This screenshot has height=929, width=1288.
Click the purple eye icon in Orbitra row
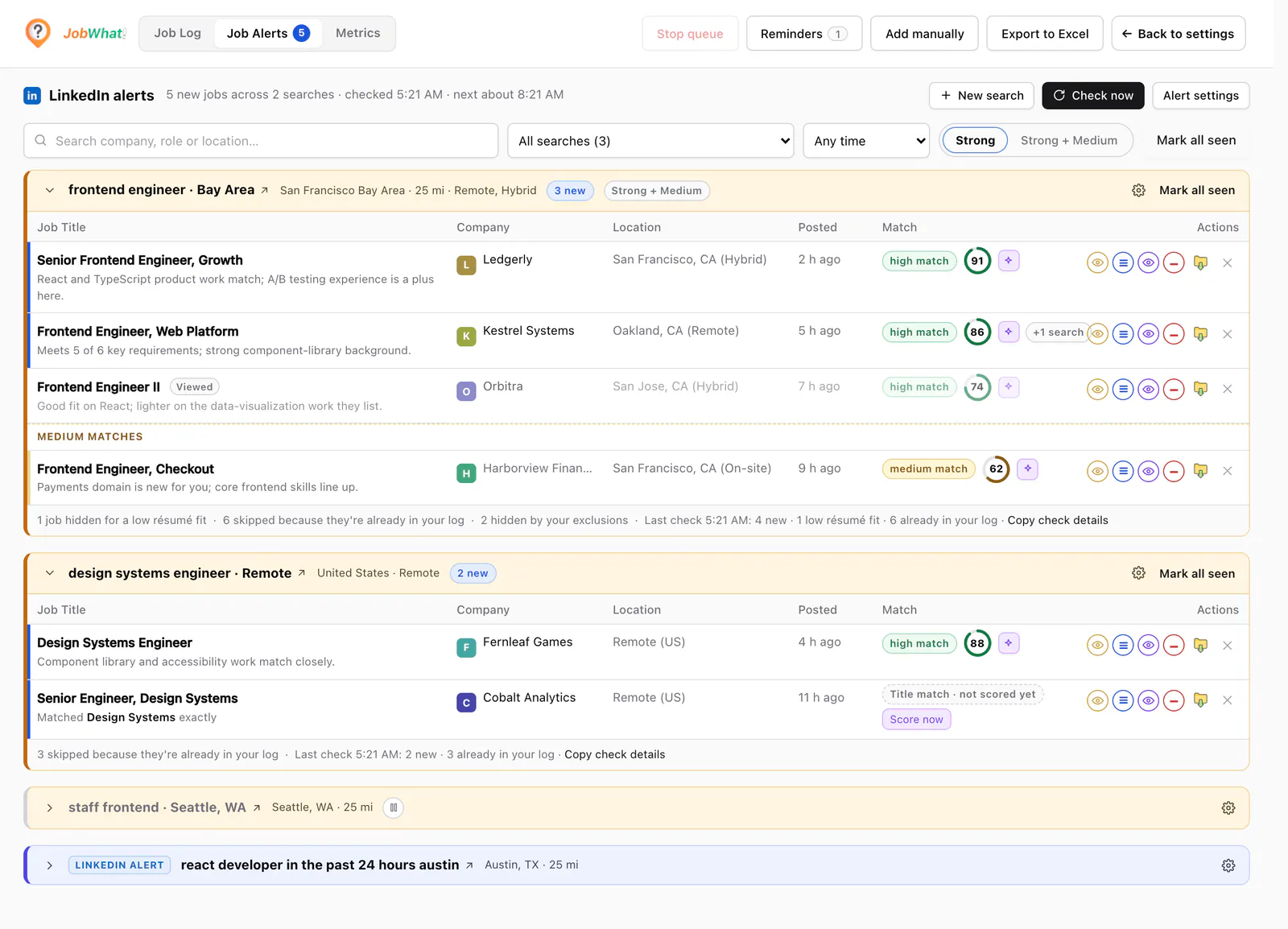pyautogui.click(x=1149, y=390)
